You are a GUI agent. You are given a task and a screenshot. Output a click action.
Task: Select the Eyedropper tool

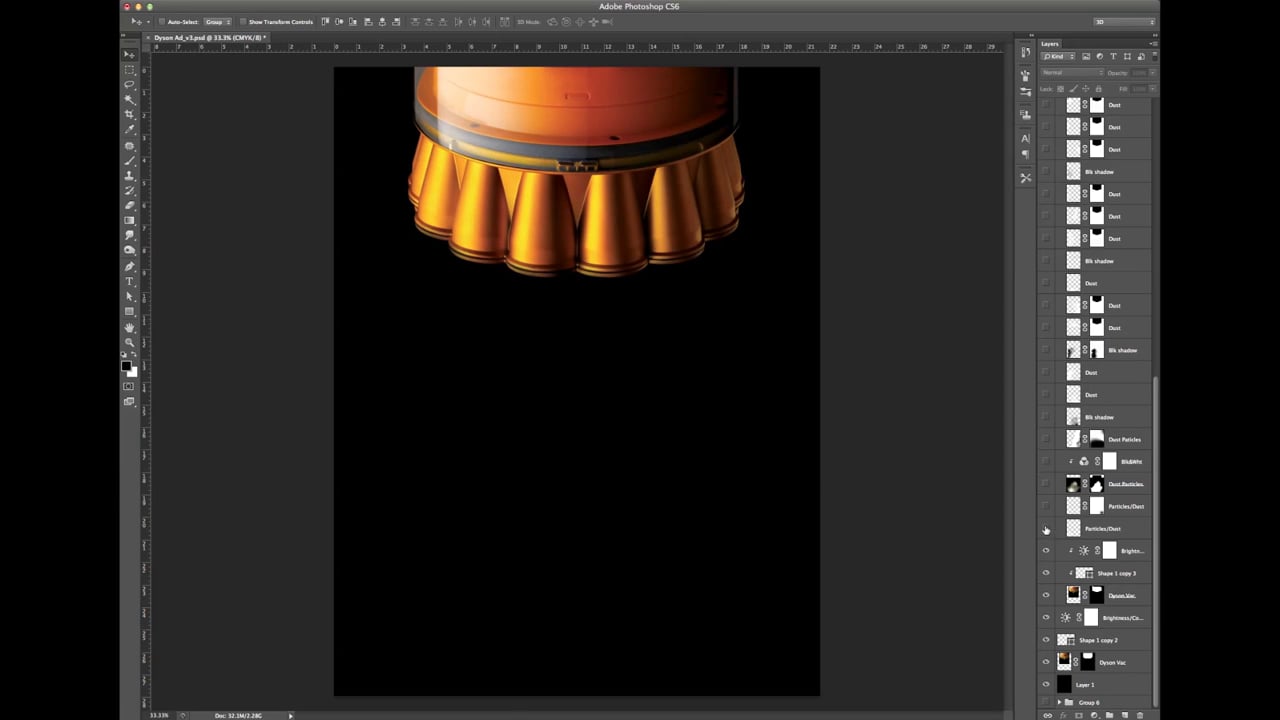point(129,129)
